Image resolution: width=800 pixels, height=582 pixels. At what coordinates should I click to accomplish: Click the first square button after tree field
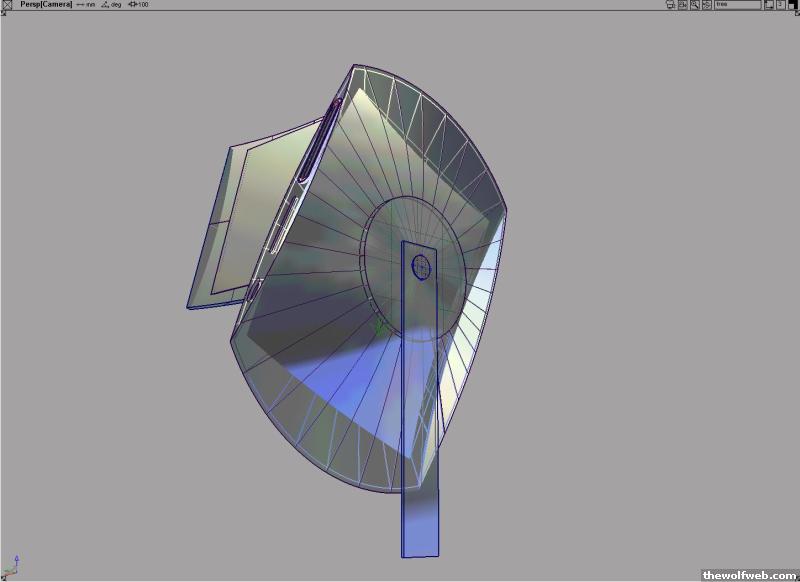768,5
